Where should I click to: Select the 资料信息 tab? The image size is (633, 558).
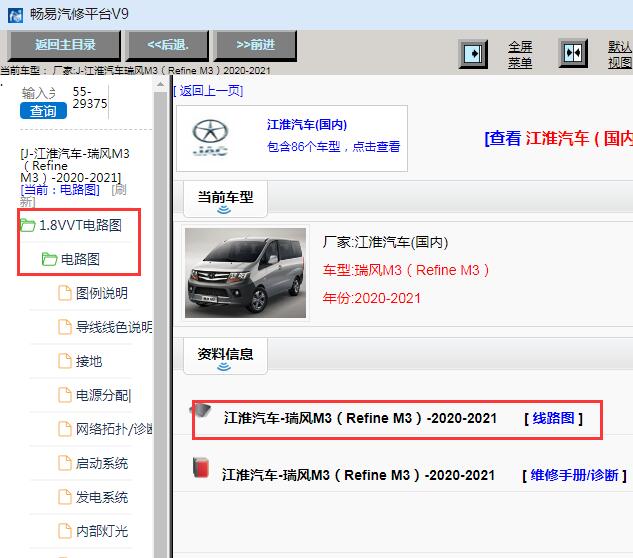(225, 357)
